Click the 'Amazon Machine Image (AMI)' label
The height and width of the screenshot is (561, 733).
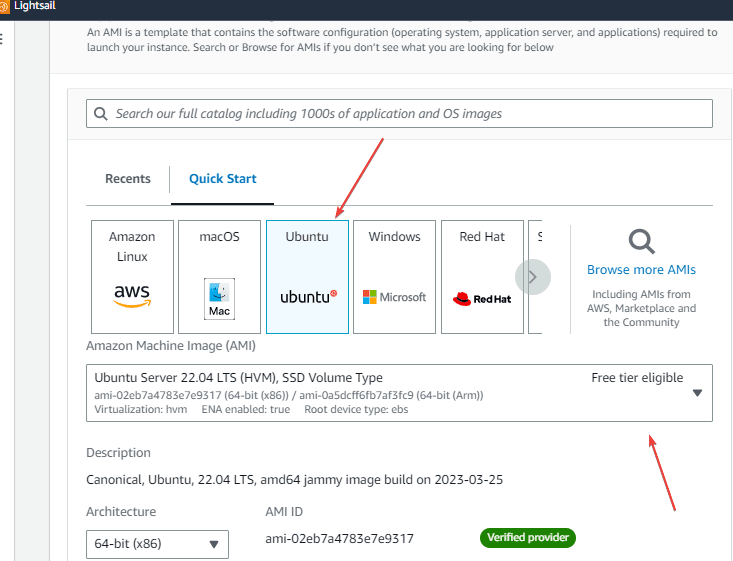tap(171, 346)
